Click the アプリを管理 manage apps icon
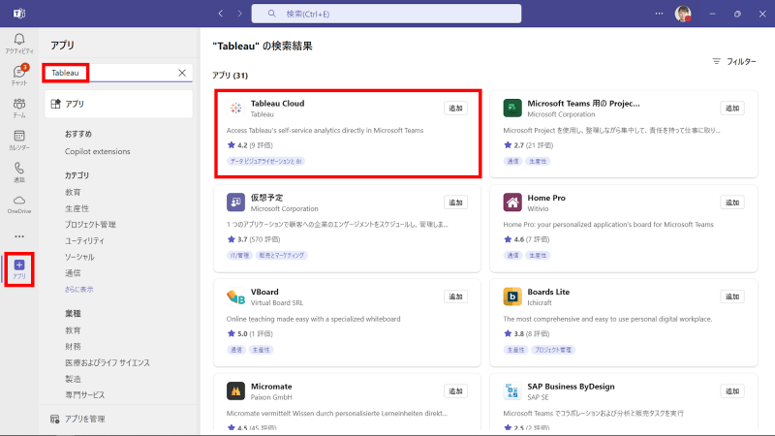Viewport: 775px width, 436px height. tap(55, 419)
